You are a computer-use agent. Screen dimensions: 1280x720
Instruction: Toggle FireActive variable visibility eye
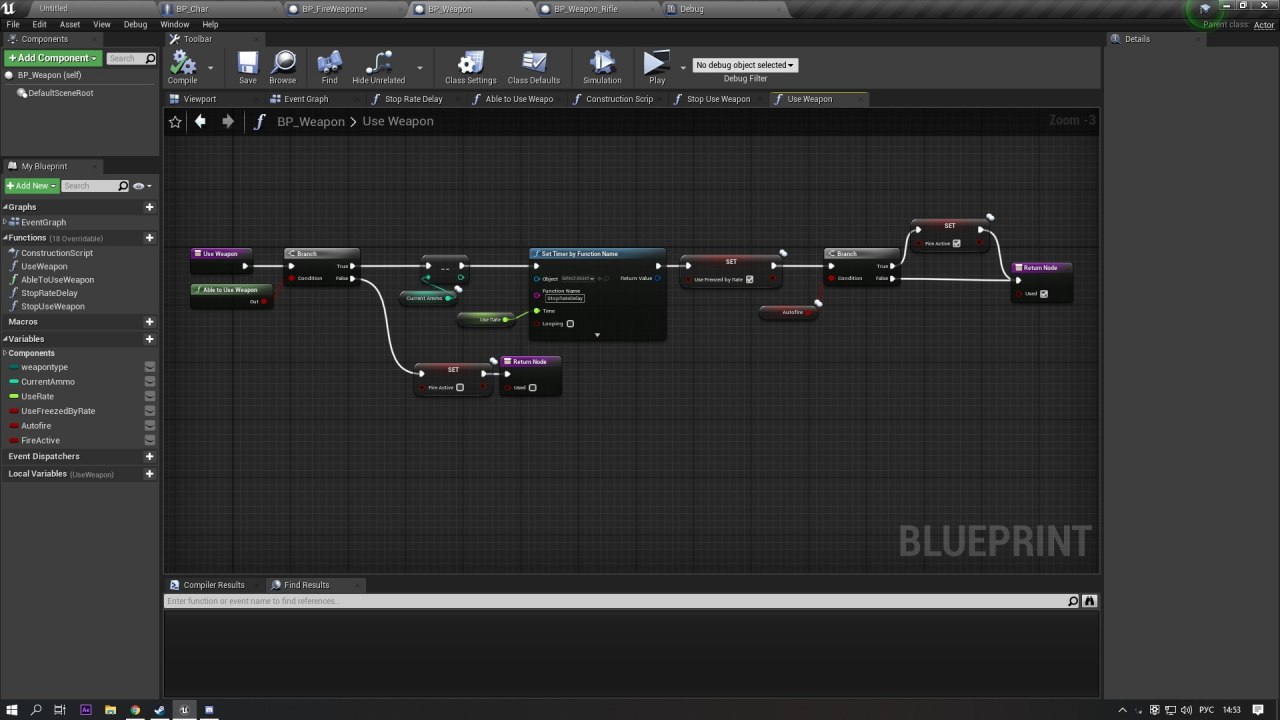149,440
